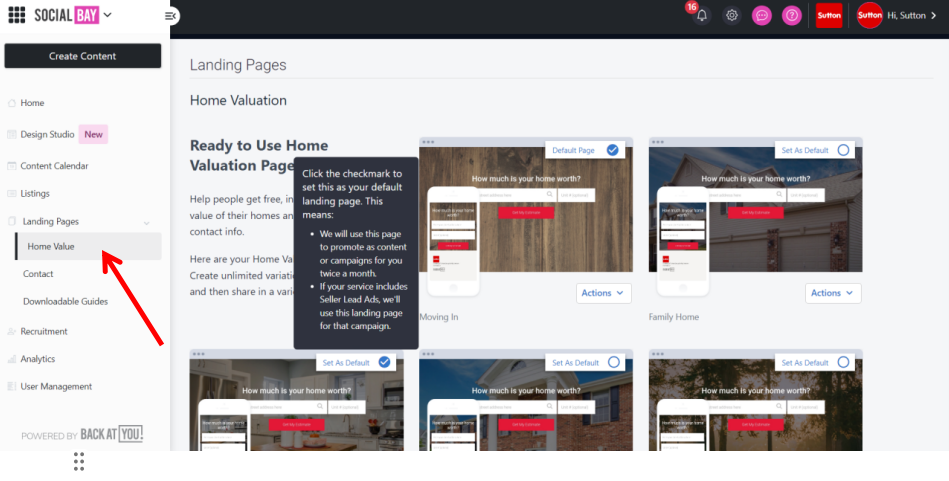Click the Design Studio sidebar icon

(11, 134)
